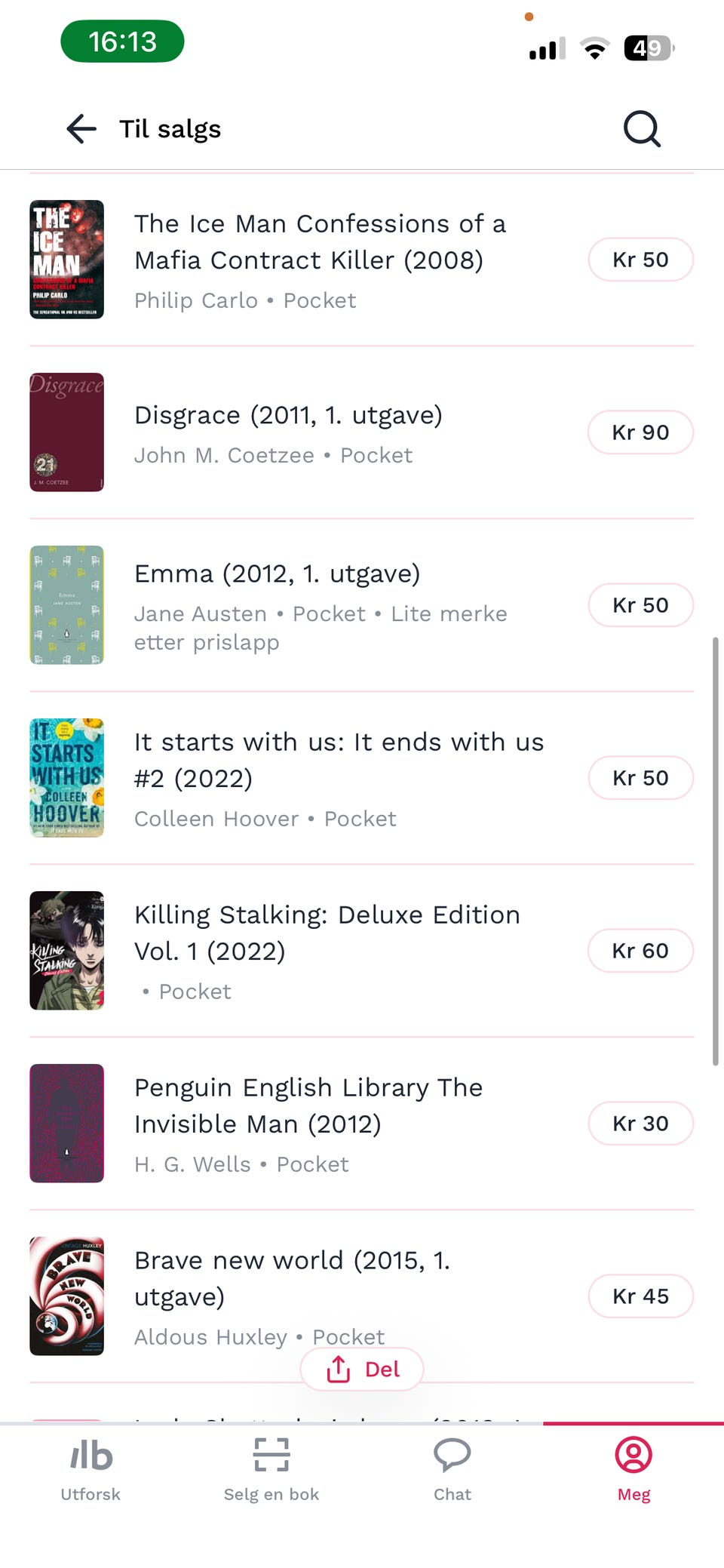Viewport: 724px width, 1568px height.
Task: Tap Brave New World cover
Action: (x=66, y=1296)
